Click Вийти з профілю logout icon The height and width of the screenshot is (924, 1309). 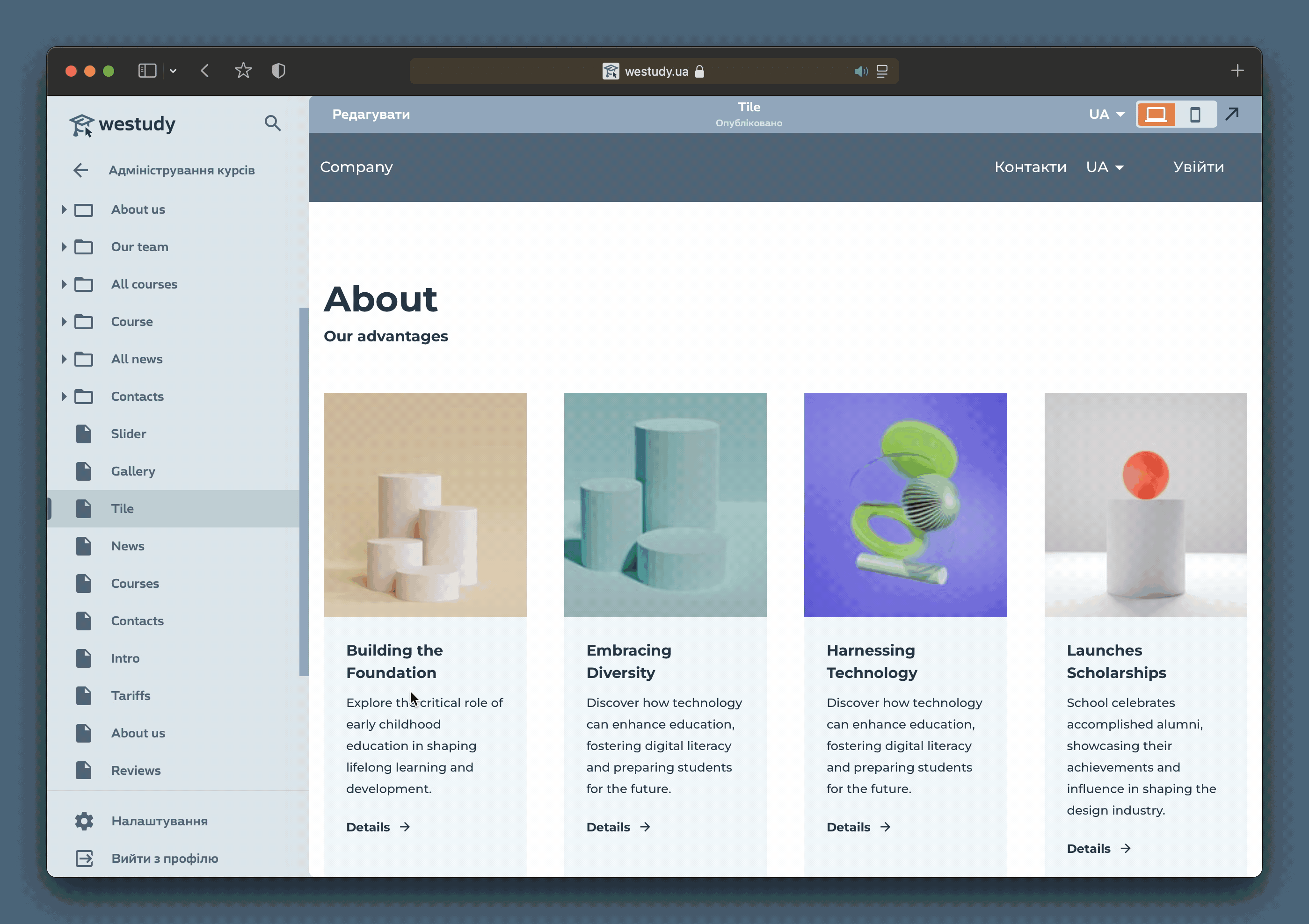coord(84,859)
